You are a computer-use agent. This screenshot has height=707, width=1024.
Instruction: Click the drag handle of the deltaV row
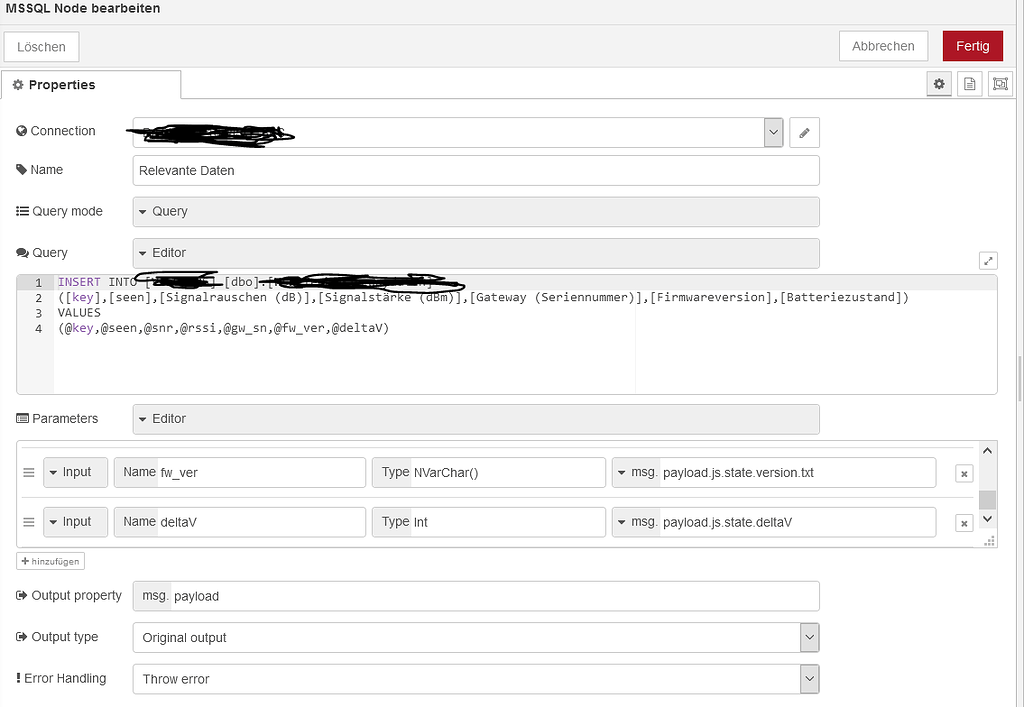click(29, 521)
